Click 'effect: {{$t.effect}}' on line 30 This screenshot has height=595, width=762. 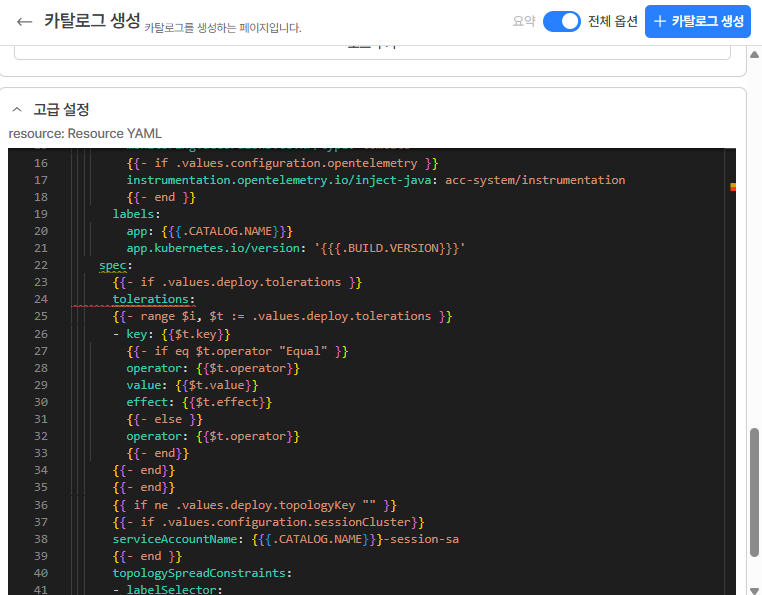click(x=199, y=402)
